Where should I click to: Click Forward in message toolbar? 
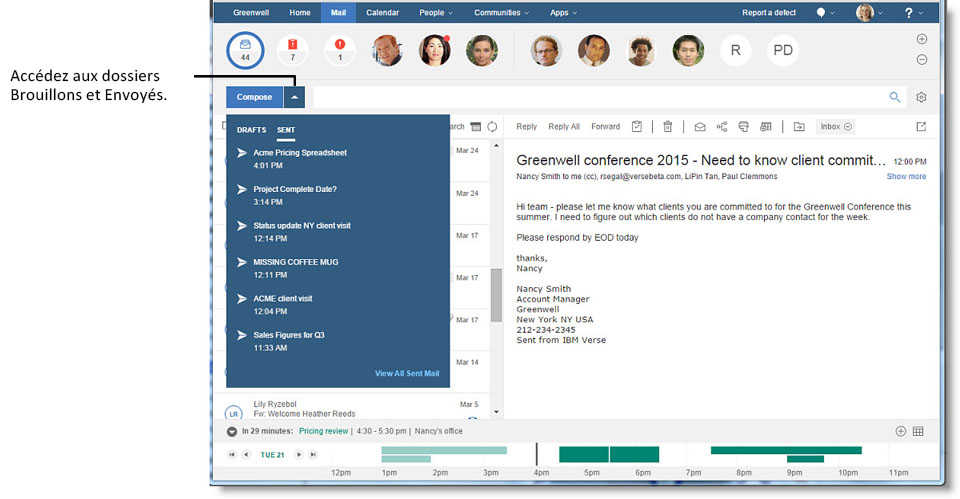tap(606, 127)
